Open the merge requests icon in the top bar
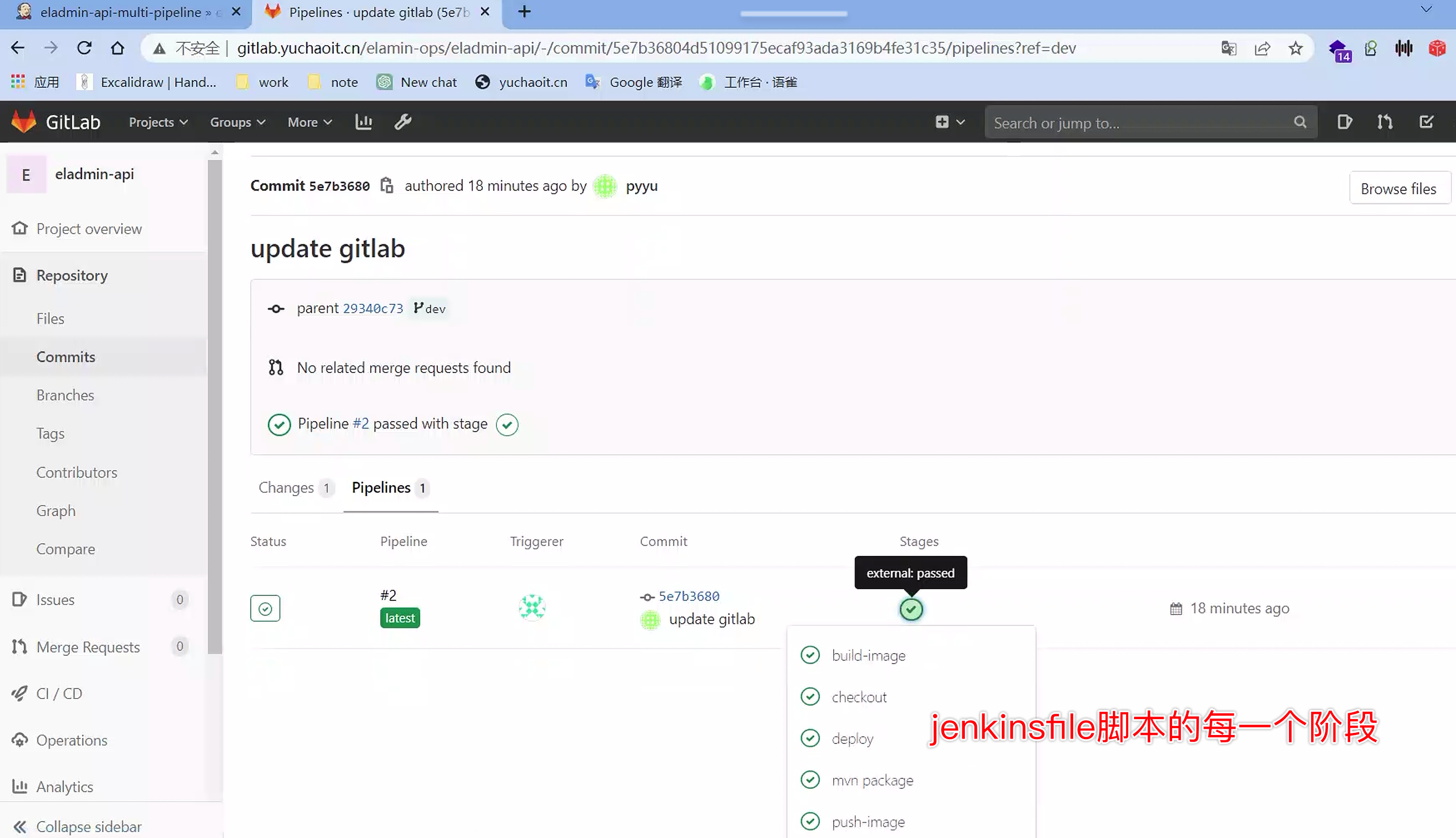The height and width of the screenshot is (838, 1456). (1385, 122)
